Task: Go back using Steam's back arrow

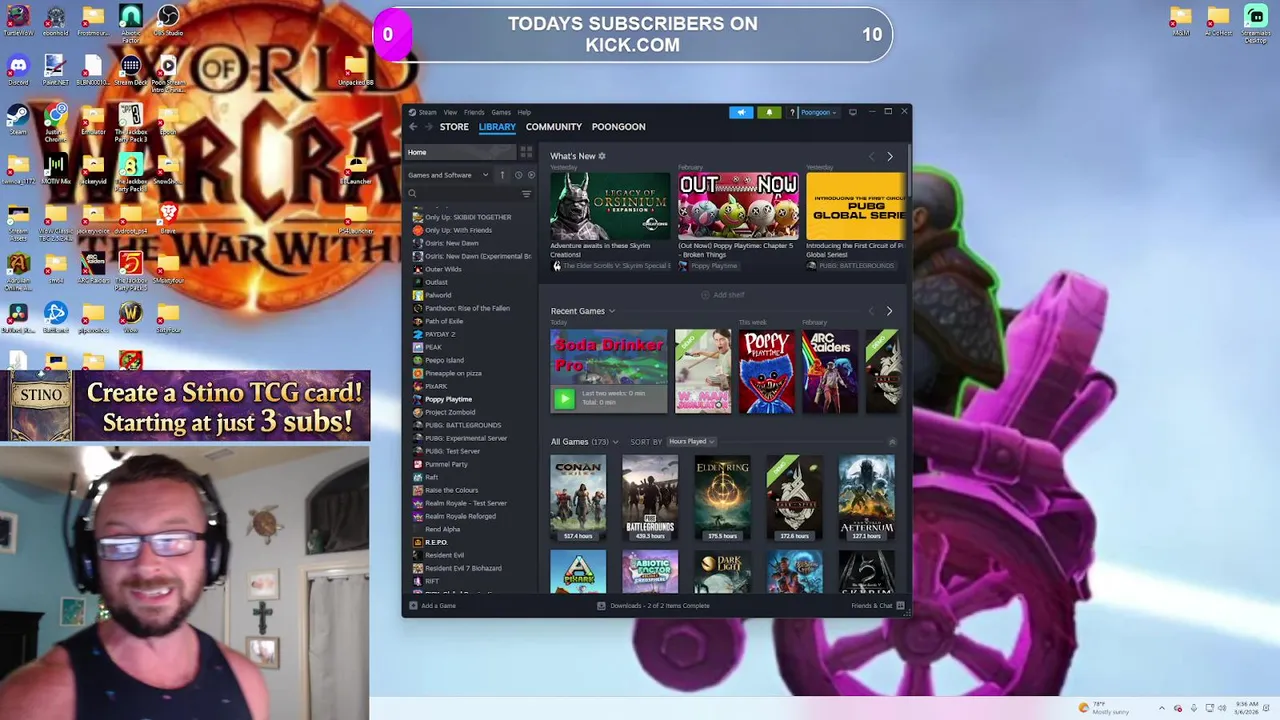Action: click(412, 127)
